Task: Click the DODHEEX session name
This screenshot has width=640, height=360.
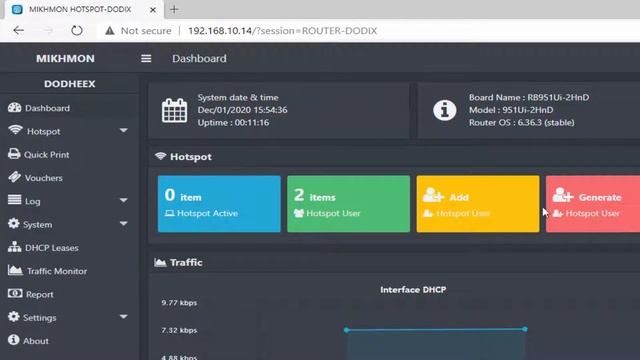Action: (x=70, y=84)
